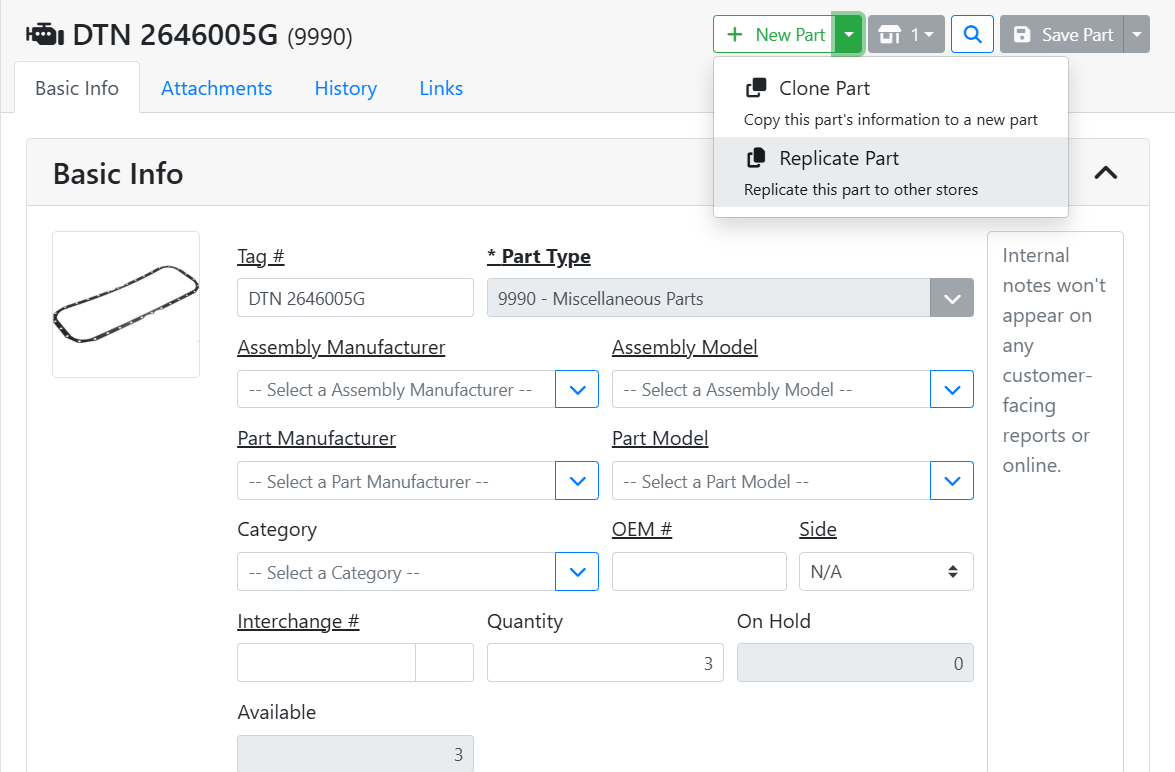Open the Save Part dropdown arrow

(x=1137, y=35)
